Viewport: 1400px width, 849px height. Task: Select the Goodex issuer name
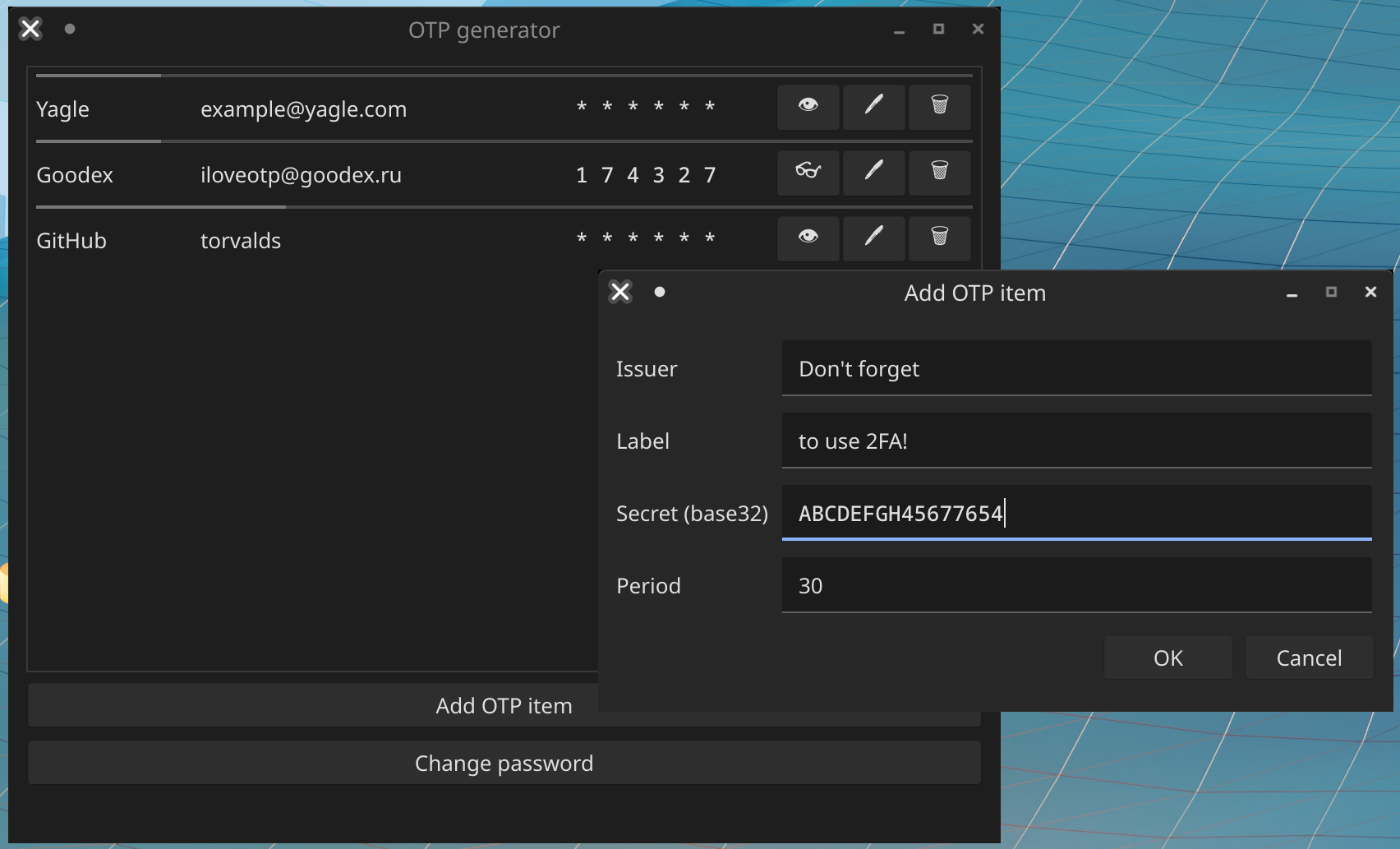(x=75, y=175)
